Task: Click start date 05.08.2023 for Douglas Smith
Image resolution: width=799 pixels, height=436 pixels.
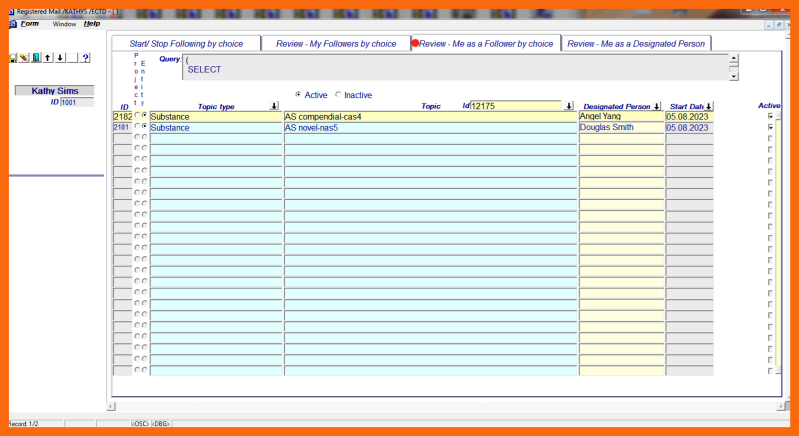Action: click(x=689, y=128)
